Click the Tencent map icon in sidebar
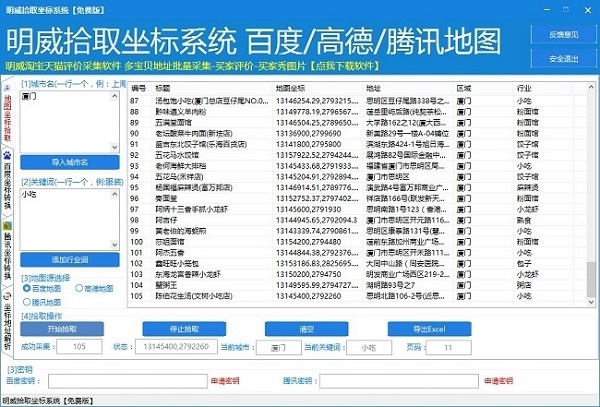 (7, 226)
